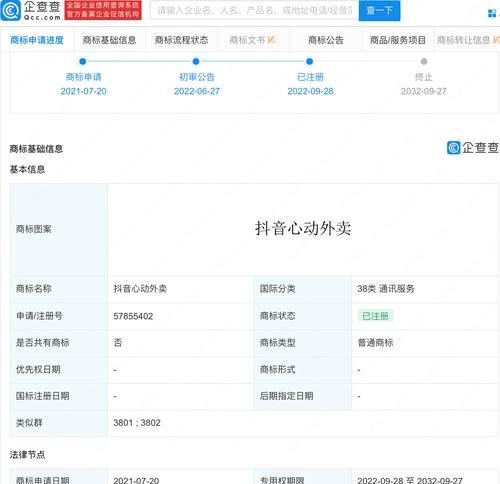The height and width of the screenshot is (484, 500).
Task: Click the search input field
Action: point(254,10)
